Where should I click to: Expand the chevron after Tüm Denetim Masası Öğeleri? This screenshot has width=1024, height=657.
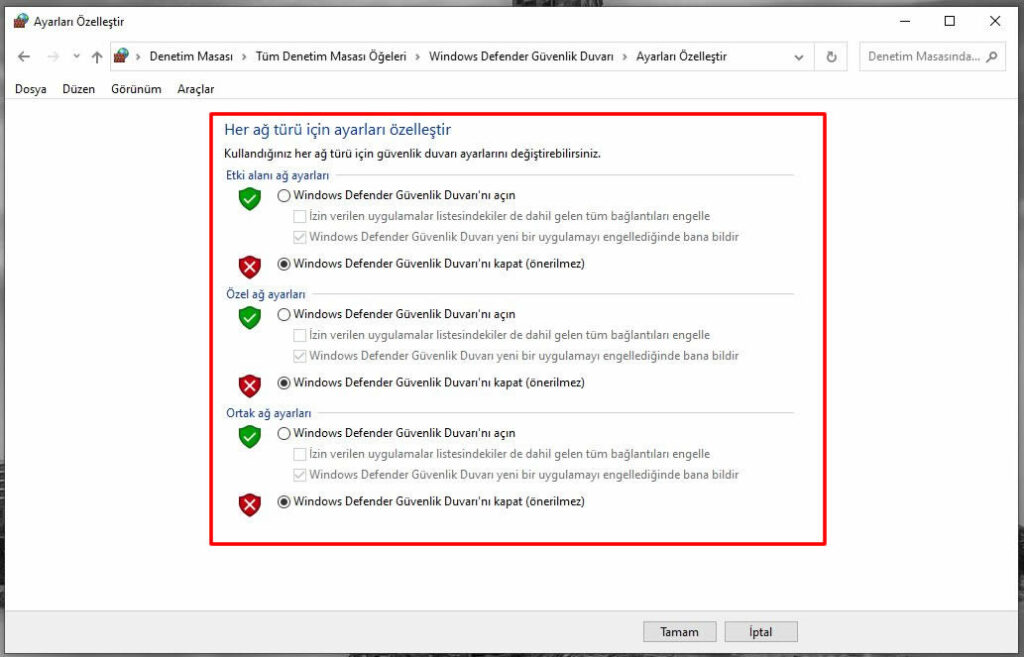pos(418,57)
